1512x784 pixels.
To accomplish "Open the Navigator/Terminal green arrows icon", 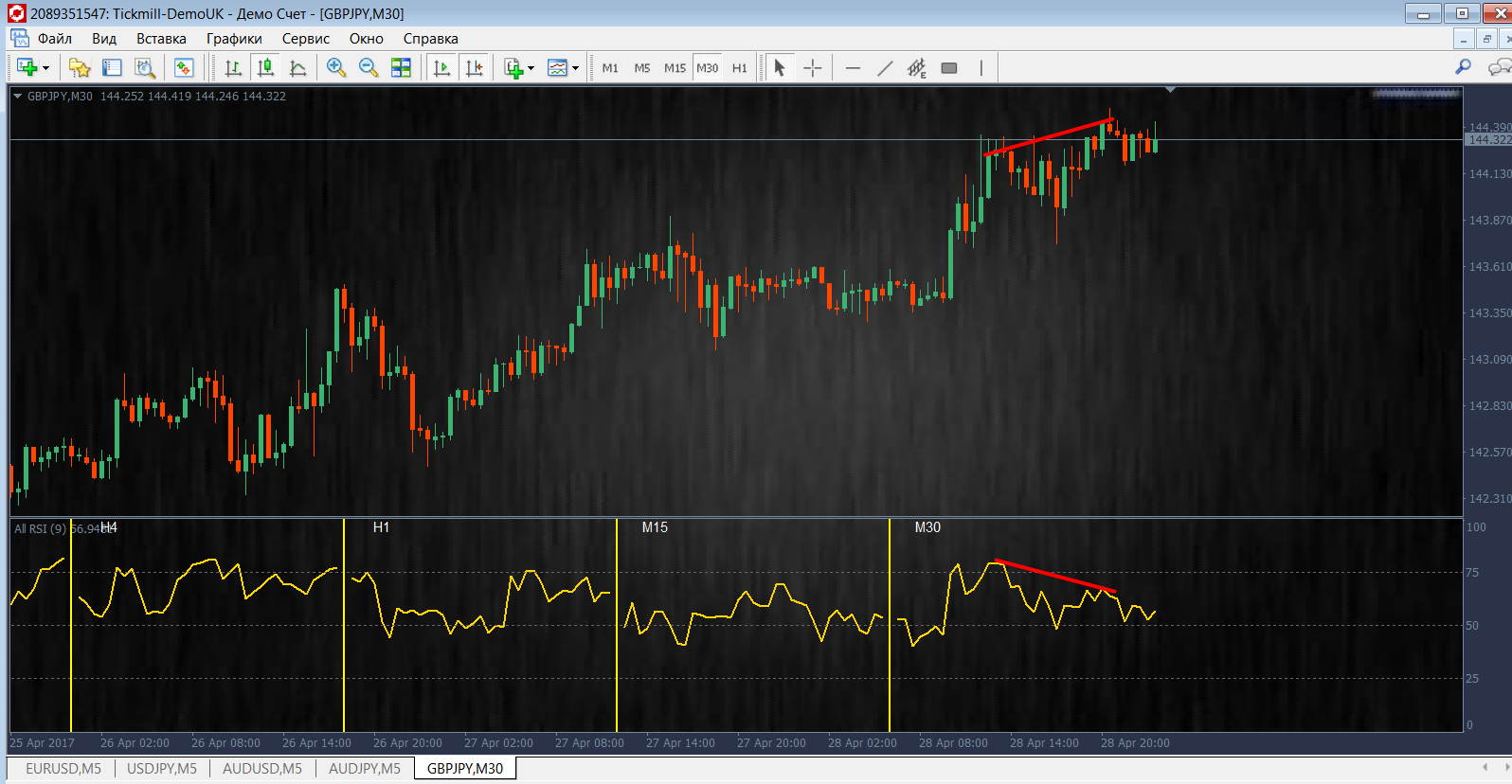I will pyautogui.click(x=184, y=67).
